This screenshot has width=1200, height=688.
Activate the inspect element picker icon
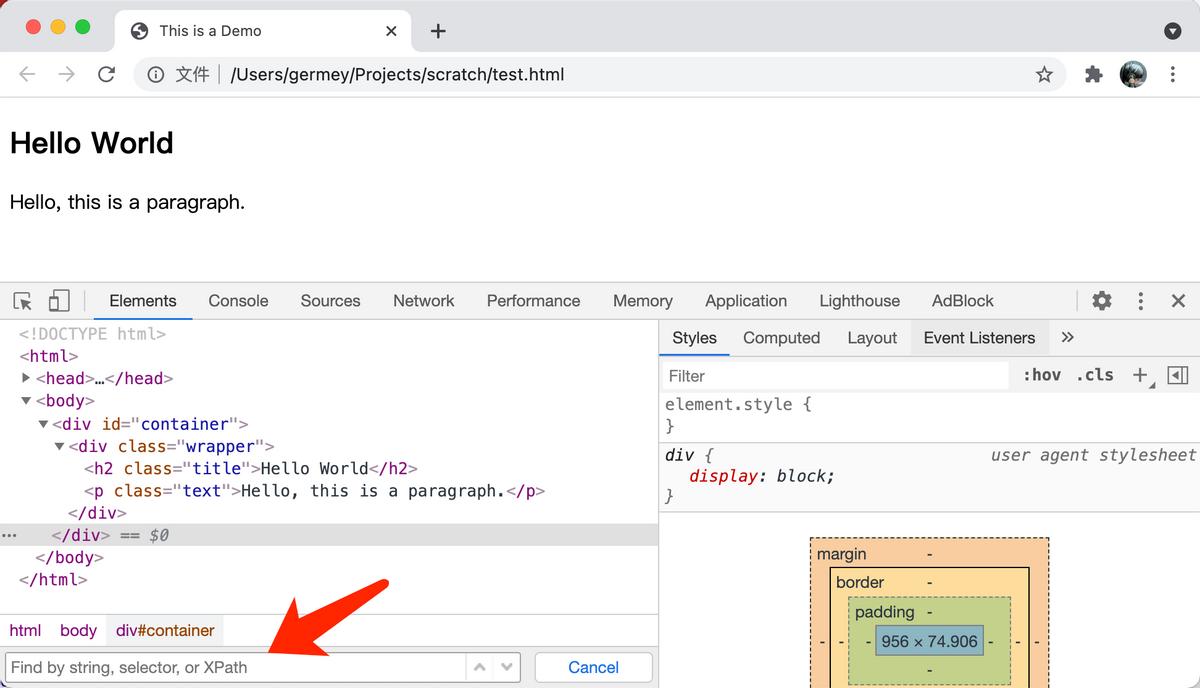(23, 301)
